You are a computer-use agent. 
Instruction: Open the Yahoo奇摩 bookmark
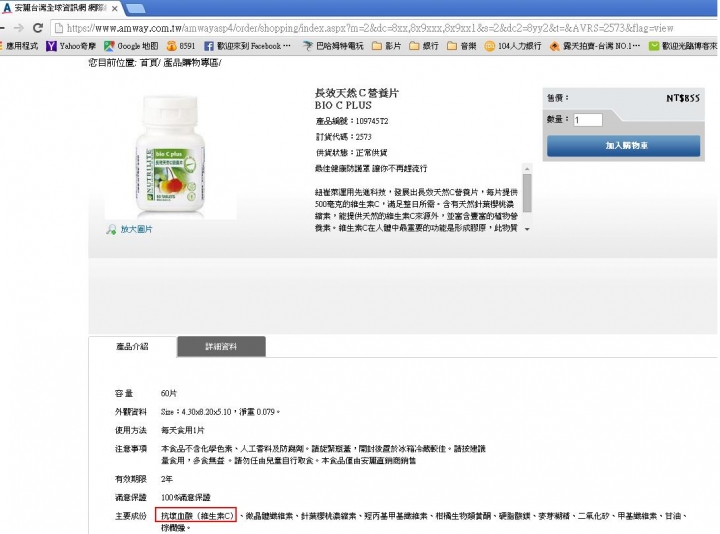71,46
